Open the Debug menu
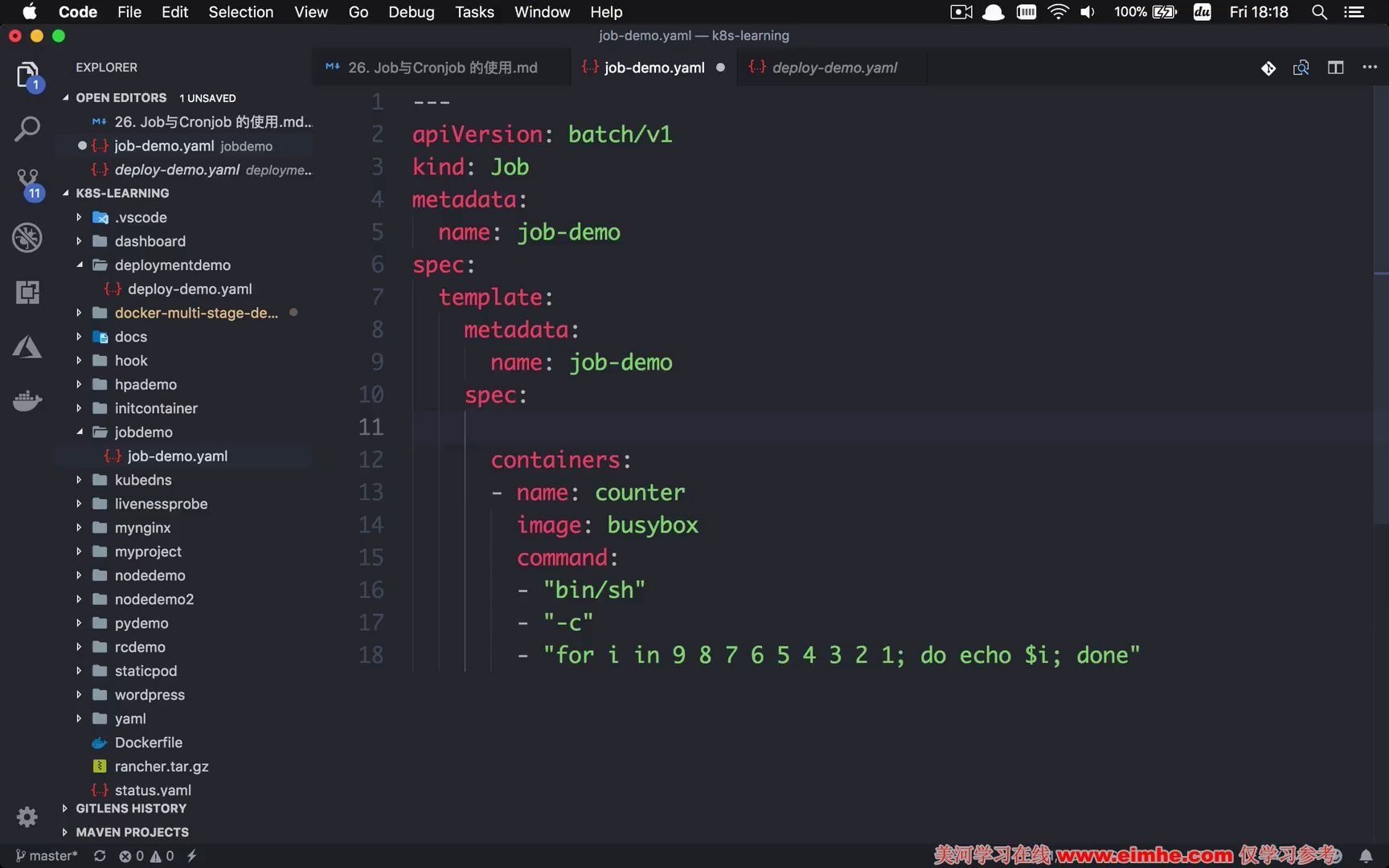Image resolution: width=1389 pixels, height=868 pixels. [412, 12]
